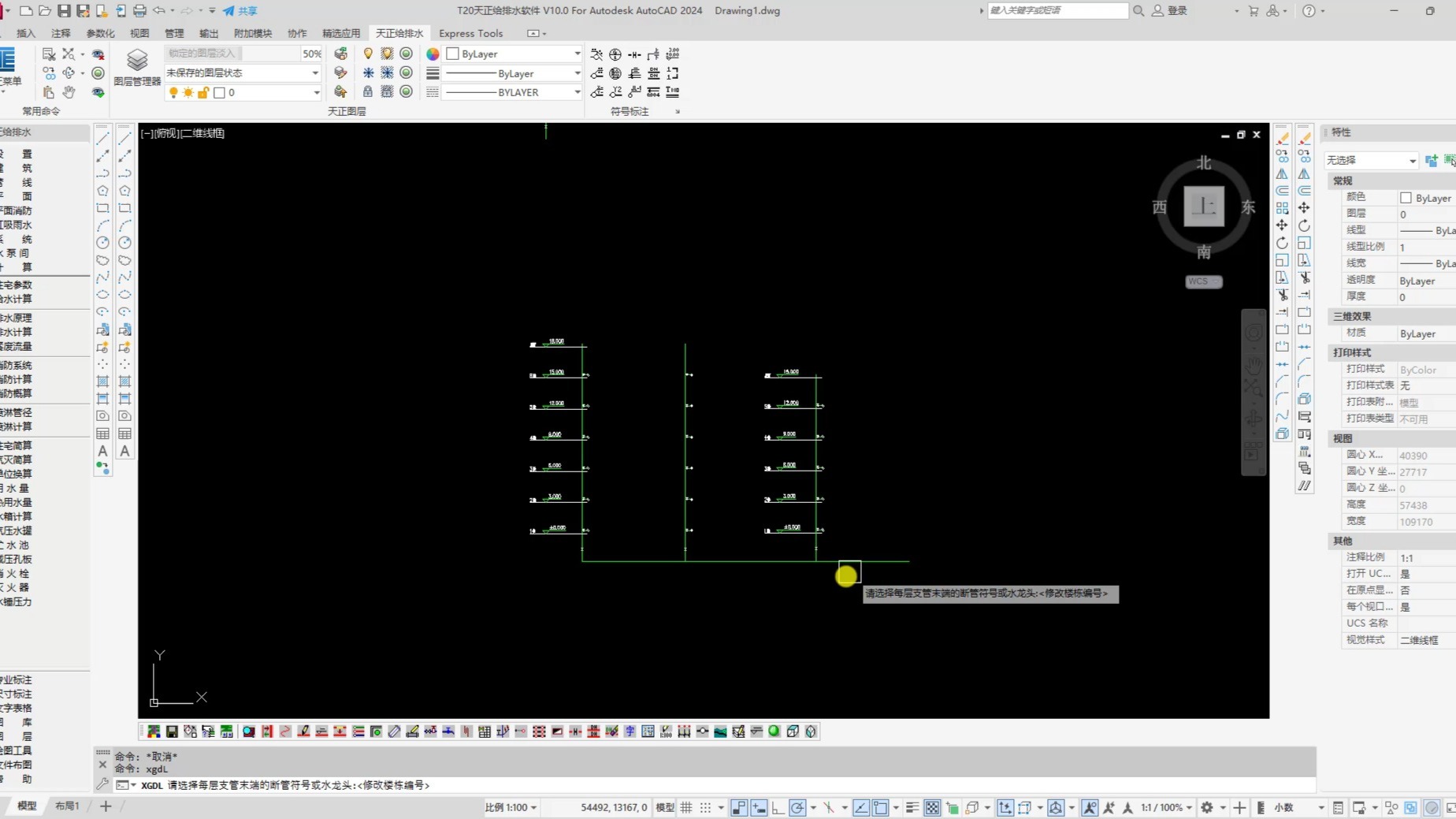The width and height of the screenshot is (1456, 819).
Task: Click the Print icon in quick access toolbar
Action: [139, 11]
